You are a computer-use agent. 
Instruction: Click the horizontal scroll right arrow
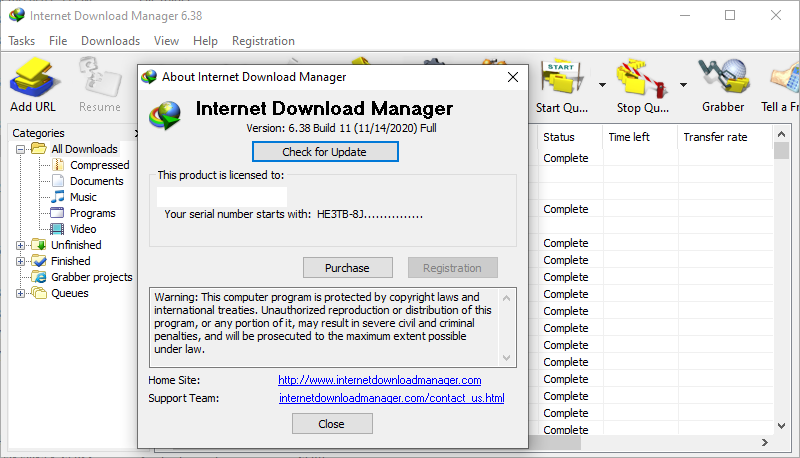(764, 443)
